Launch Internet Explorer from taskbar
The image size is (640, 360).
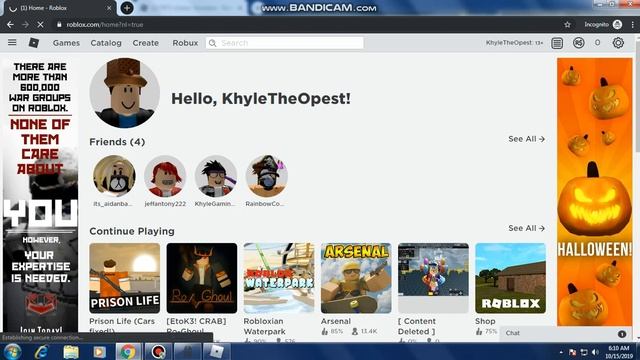pyautogui.click(x=41, y=352)
